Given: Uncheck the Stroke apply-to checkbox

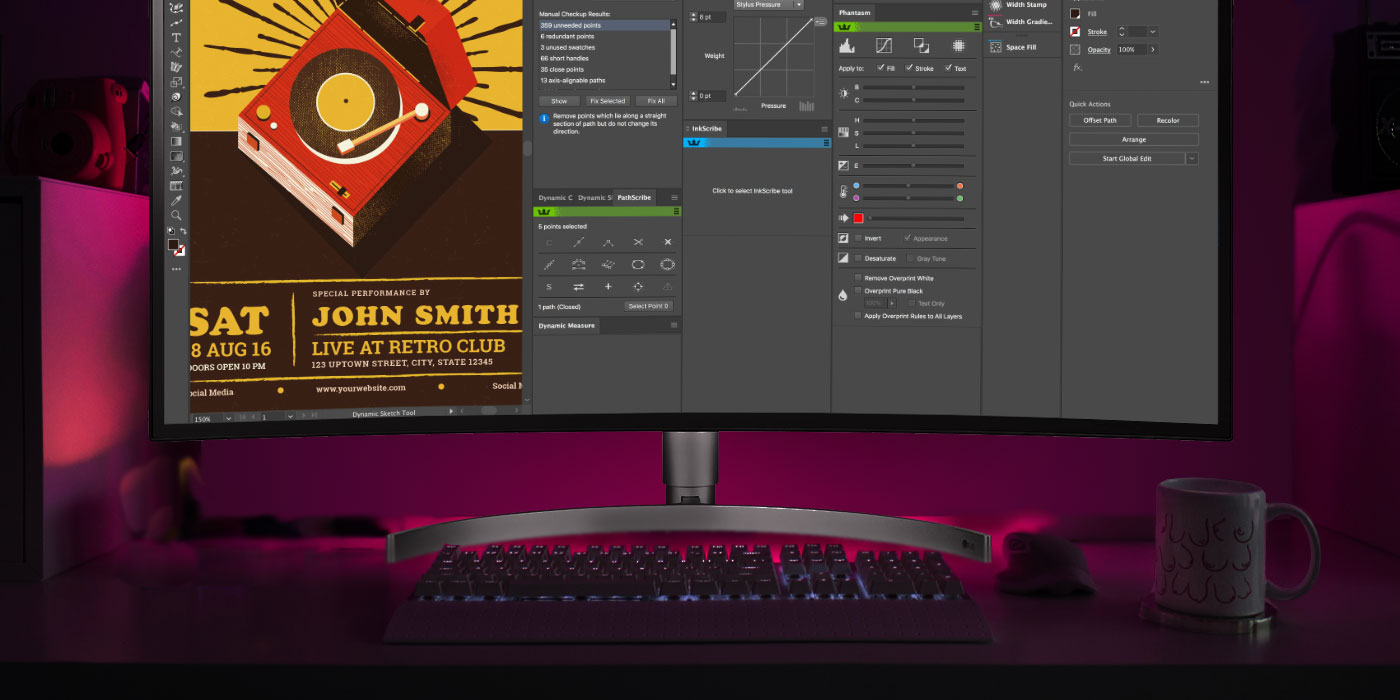Looking at the screenshot, I should [909, 68].
